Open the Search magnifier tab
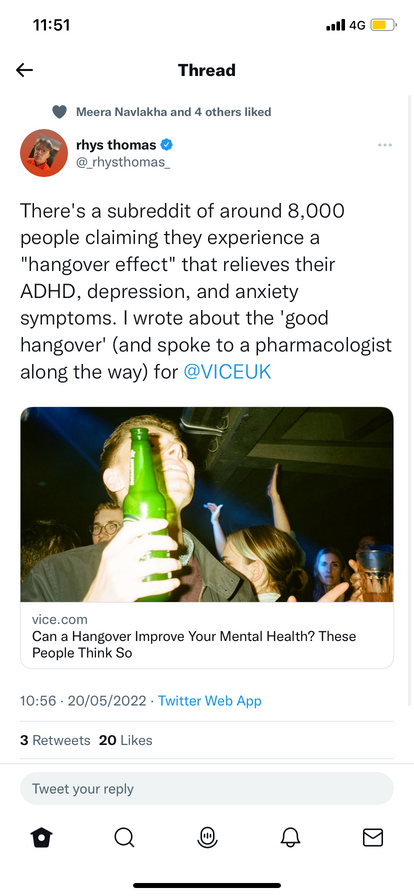Image resolution: width=414 pixels, height=896 pixels. pos(124,838)
